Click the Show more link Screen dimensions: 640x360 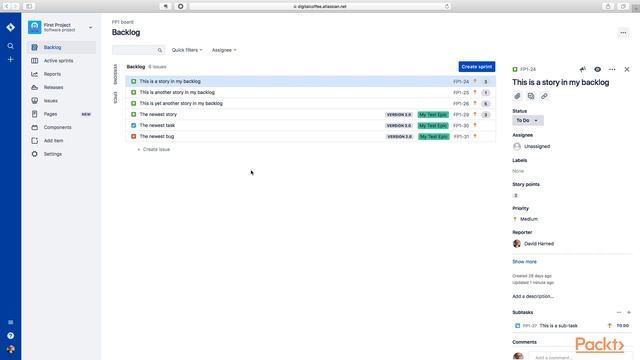(524, 262)
